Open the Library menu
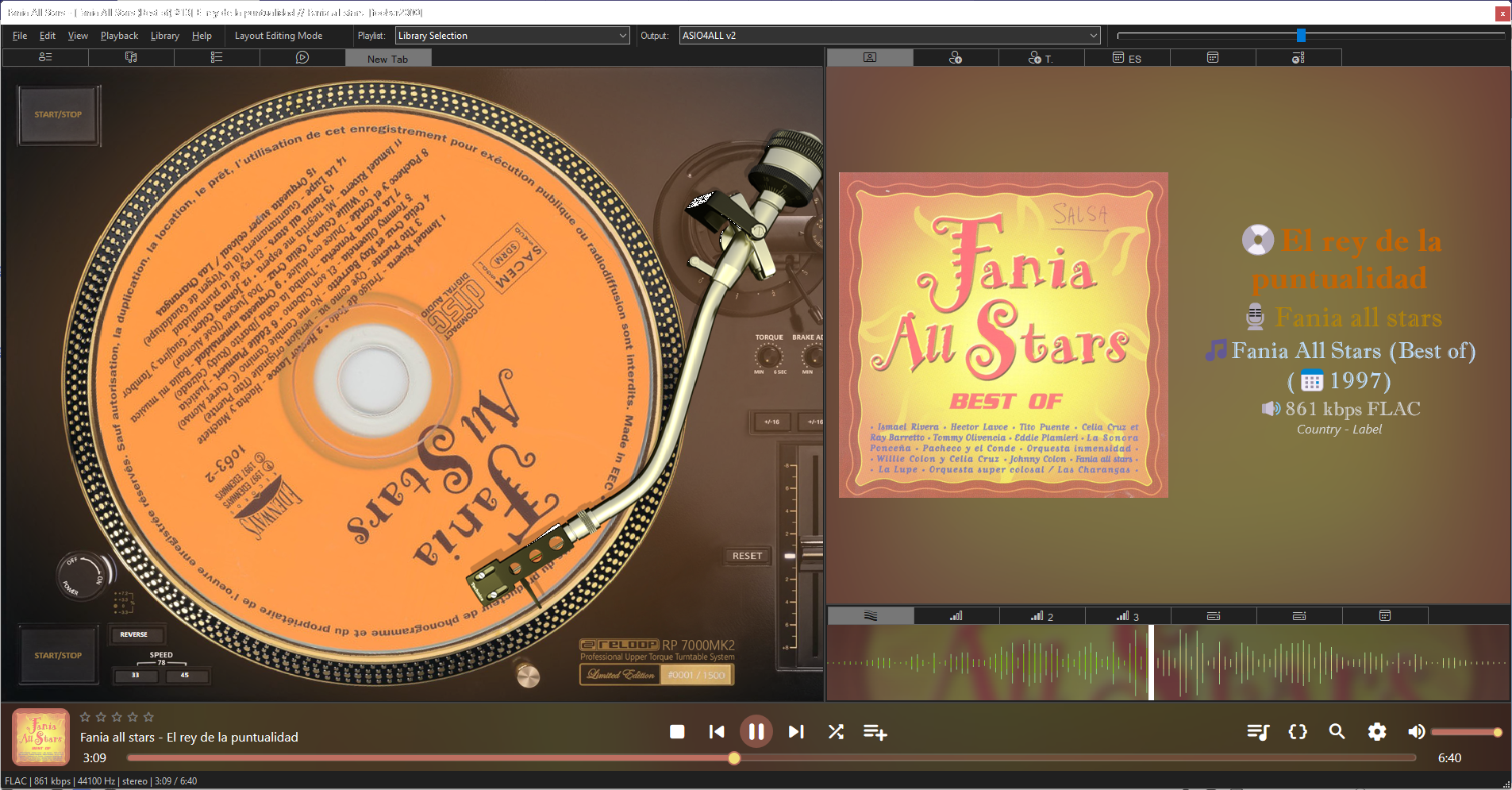The image size is (1512, 790). tap(164, 36)
